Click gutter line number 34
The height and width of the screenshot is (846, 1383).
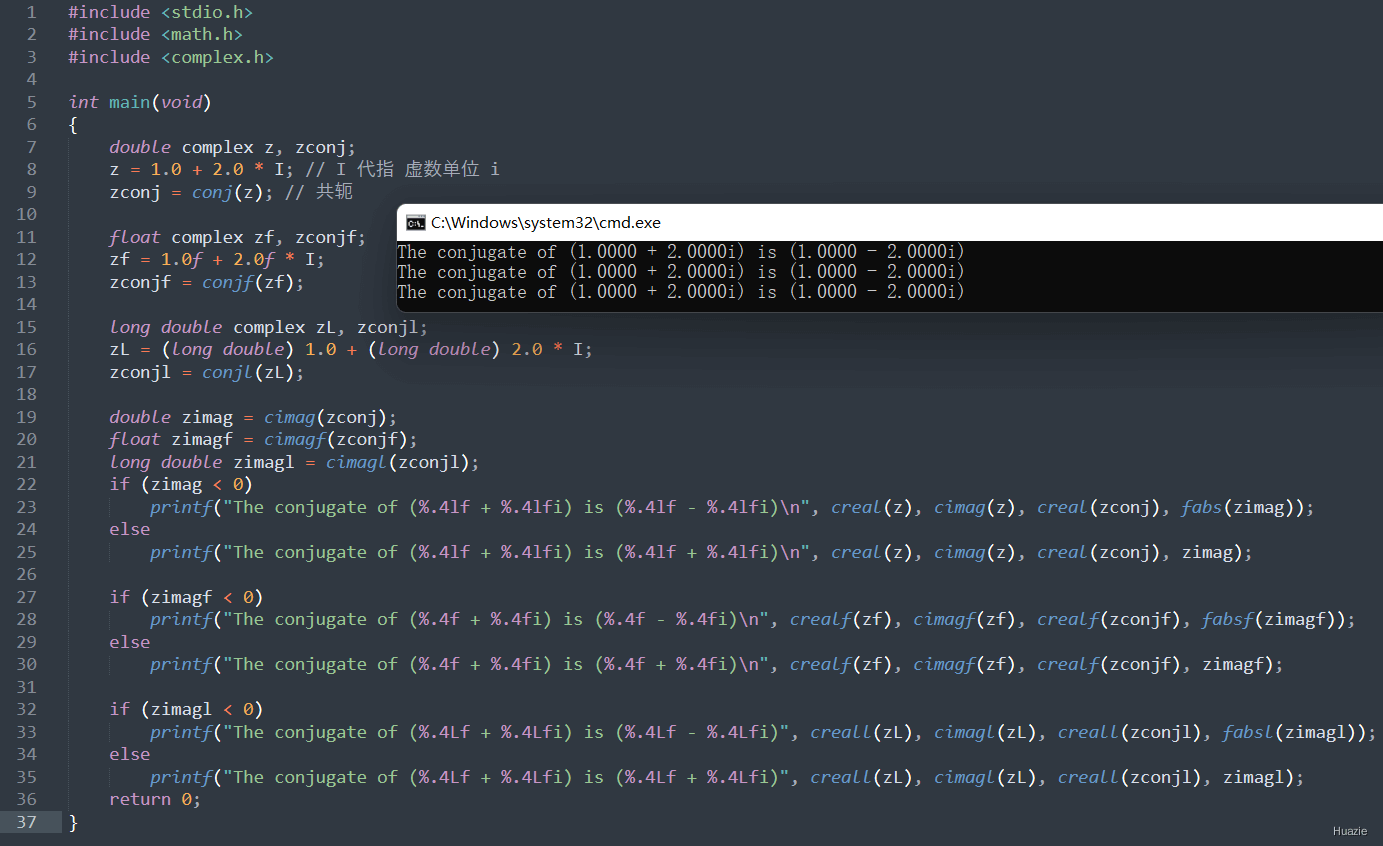(26, 754)
